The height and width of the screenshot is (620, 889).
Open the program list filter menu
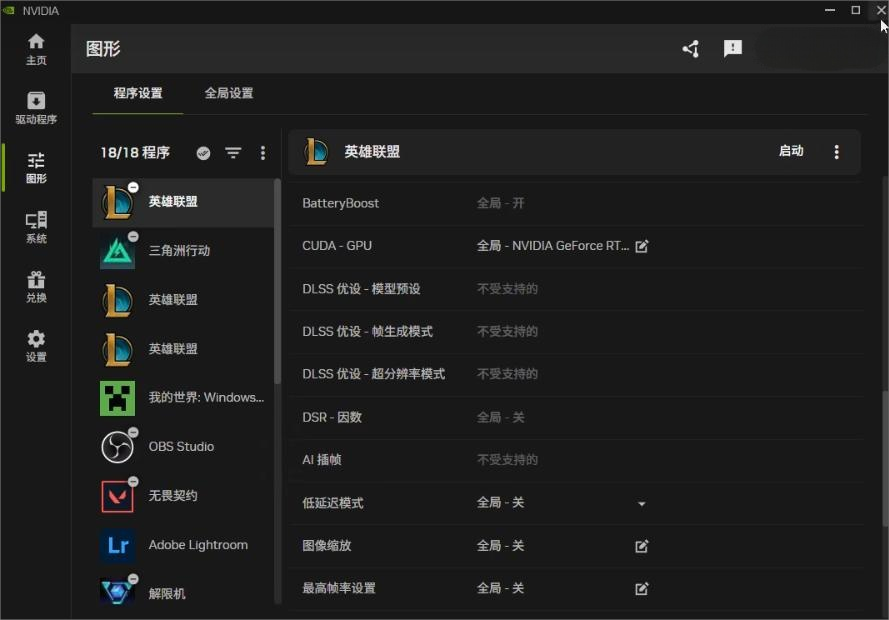click(233, 153)
